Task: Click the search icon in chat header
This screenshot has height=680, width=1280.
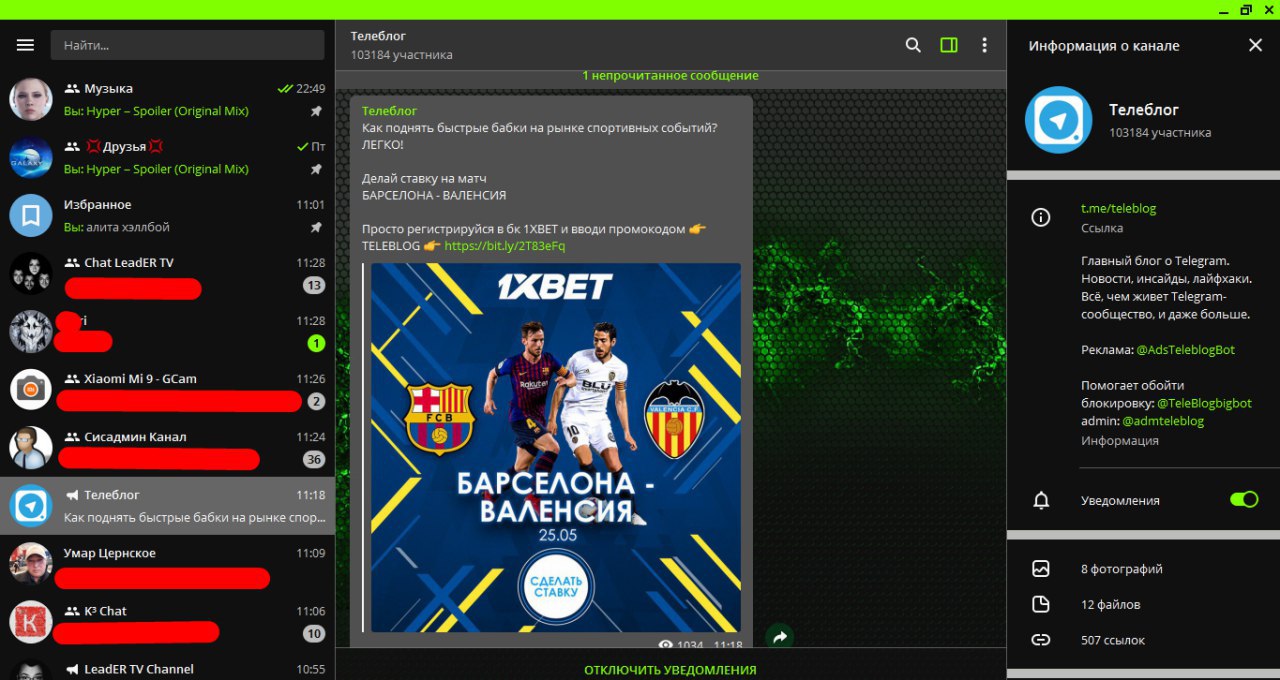Action: click(913, 45)
